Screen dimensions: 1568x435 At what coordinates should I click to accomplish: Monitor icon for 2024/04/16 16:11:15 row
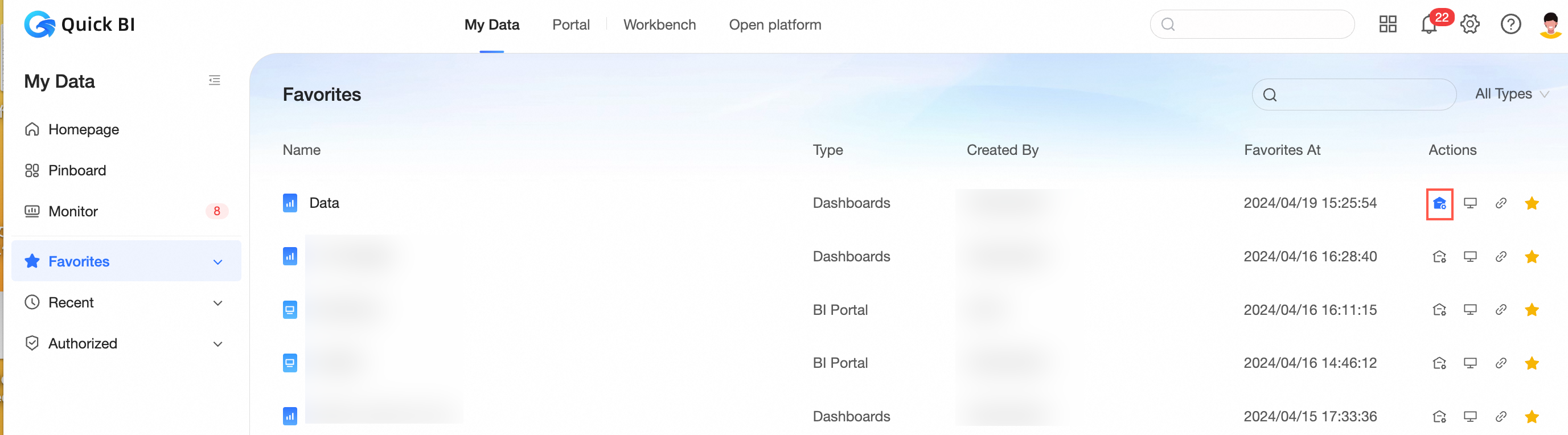(1470, 310)
